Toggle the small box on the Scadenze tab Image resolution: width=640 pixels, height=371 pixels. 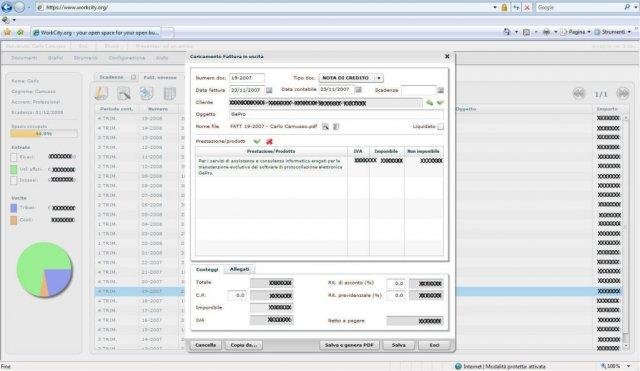click(x=133, y=77)
